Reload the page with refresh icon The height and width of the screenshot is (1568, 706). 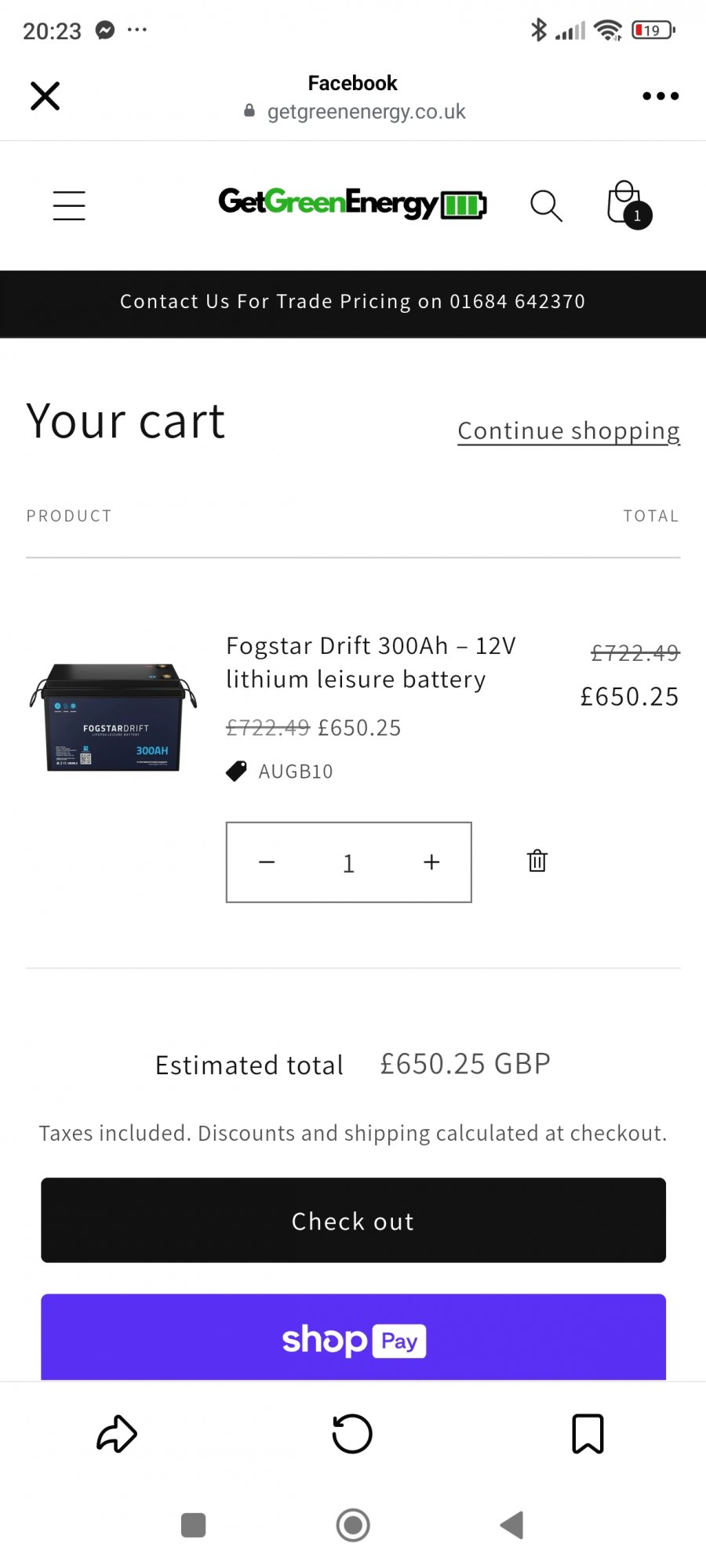tap(352, 1434)
